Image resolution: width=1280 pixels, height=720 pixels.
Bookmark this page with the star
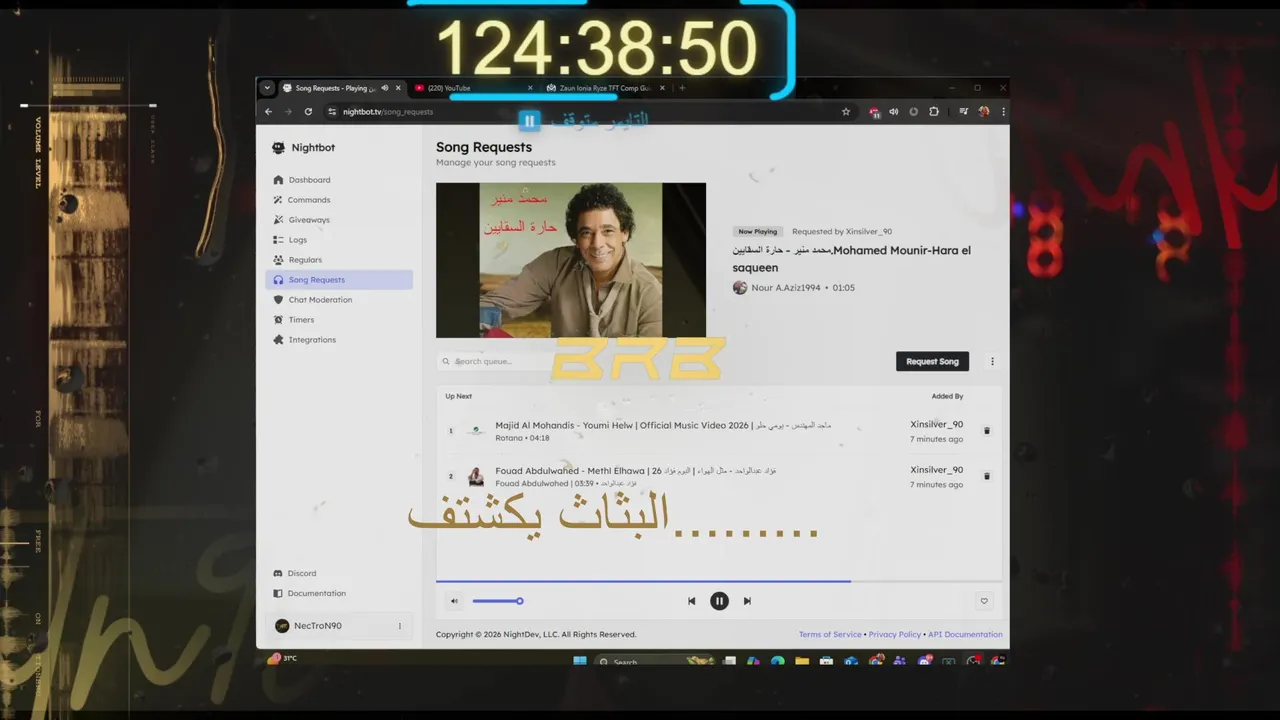(x=846, y=112)
